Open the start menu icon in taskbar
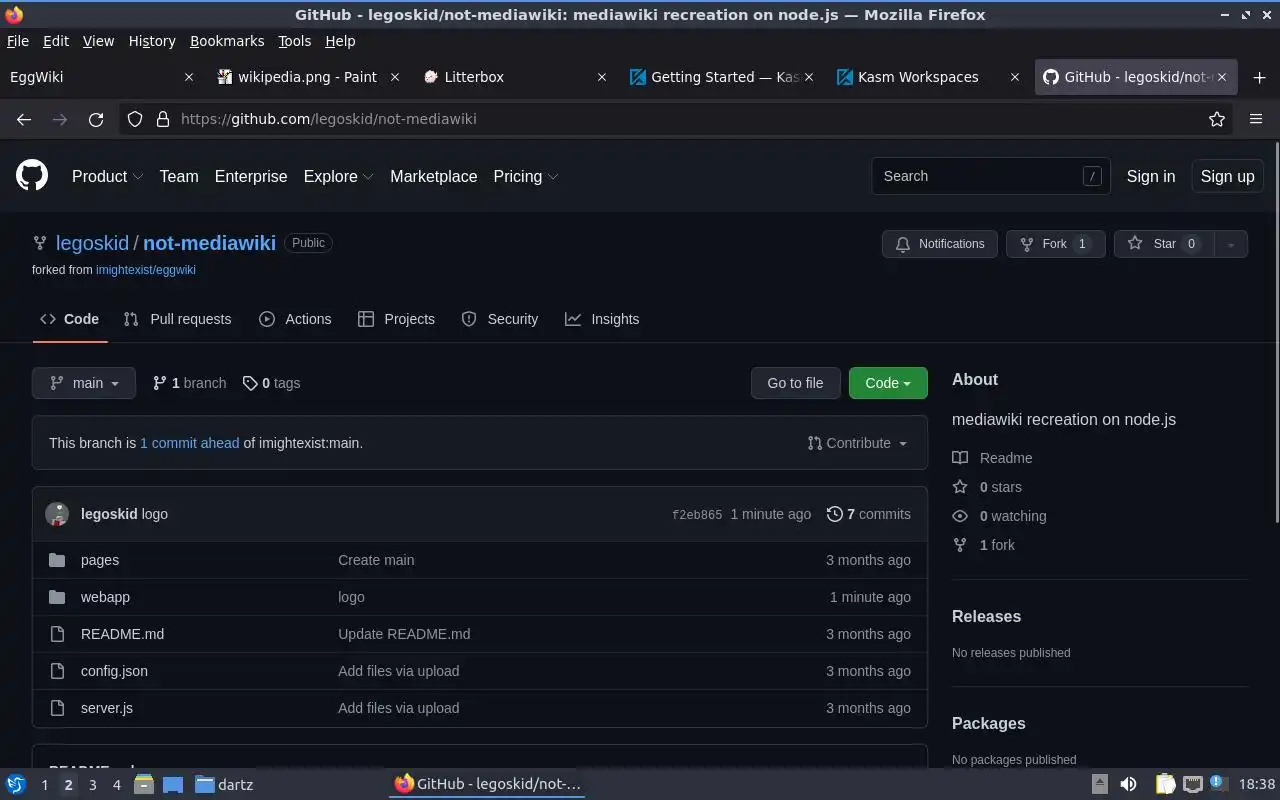Screen dimensions: 1280x800 tap(16, 784)
